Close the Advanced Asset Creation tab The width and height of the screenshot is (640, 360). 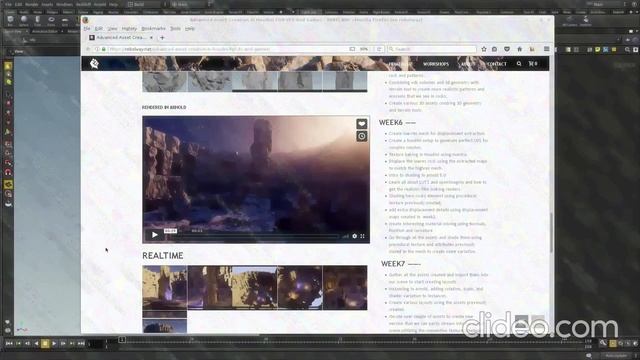click(x=151, y=38)
